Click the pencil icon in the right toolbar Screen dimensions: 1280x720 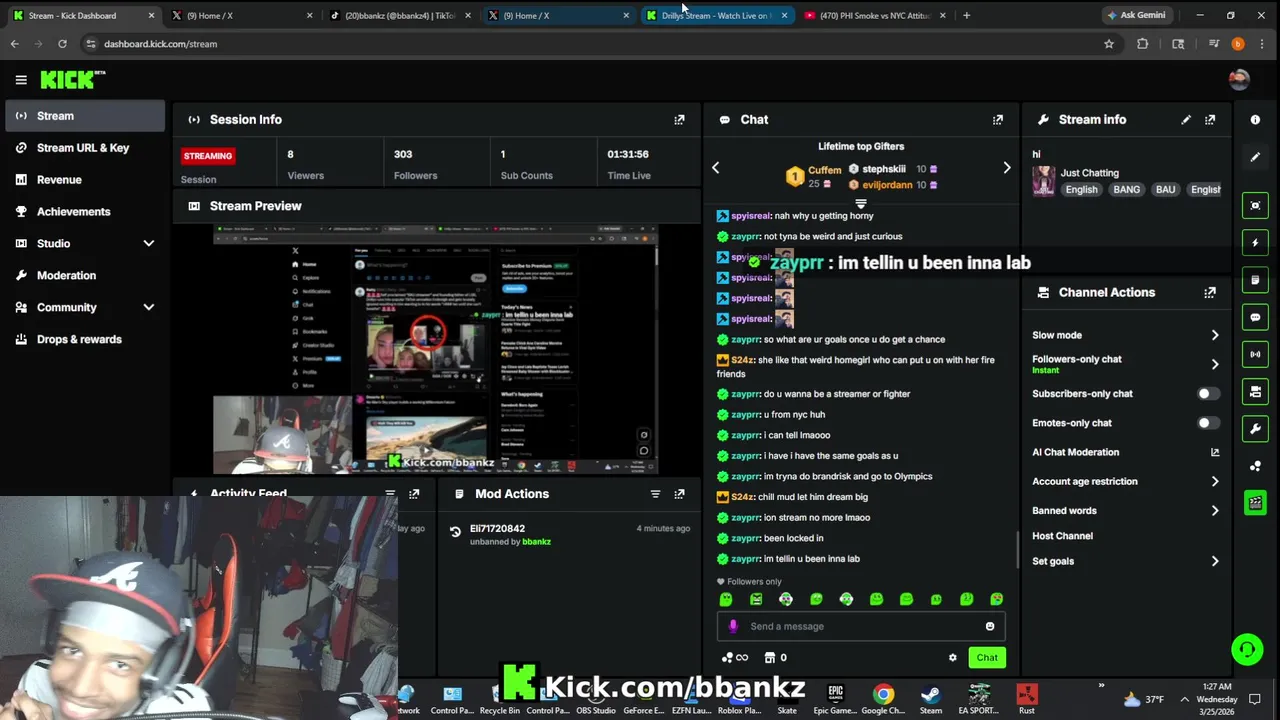pos(1255,157)
